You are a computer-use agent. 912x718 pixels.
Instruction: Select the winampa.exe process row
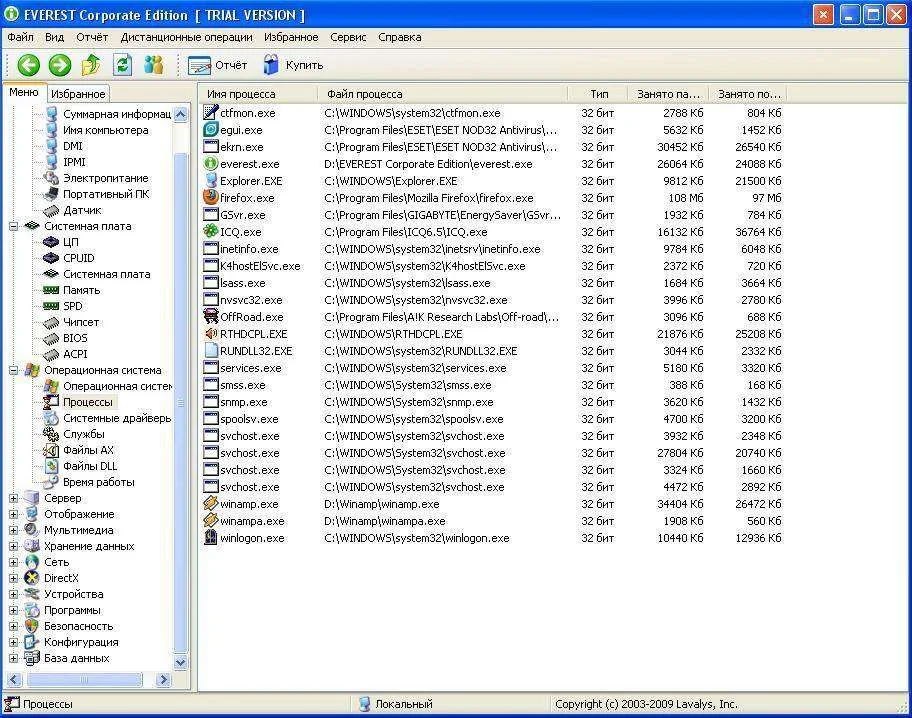(x=493, y=521)
